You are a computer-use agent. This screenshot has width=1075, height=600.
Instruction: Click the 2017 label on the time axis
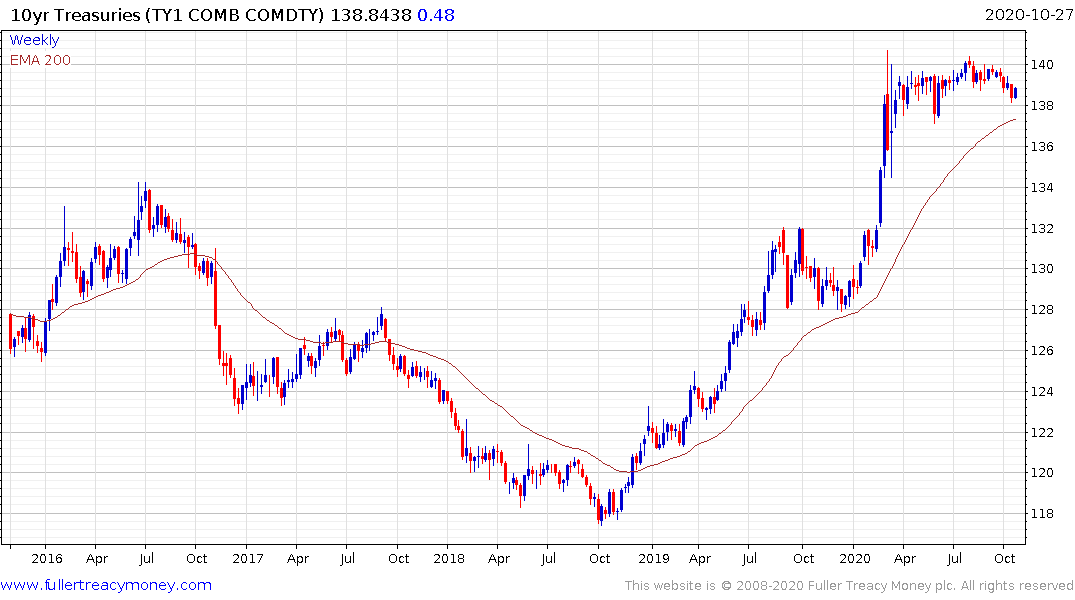coord(247,558)
